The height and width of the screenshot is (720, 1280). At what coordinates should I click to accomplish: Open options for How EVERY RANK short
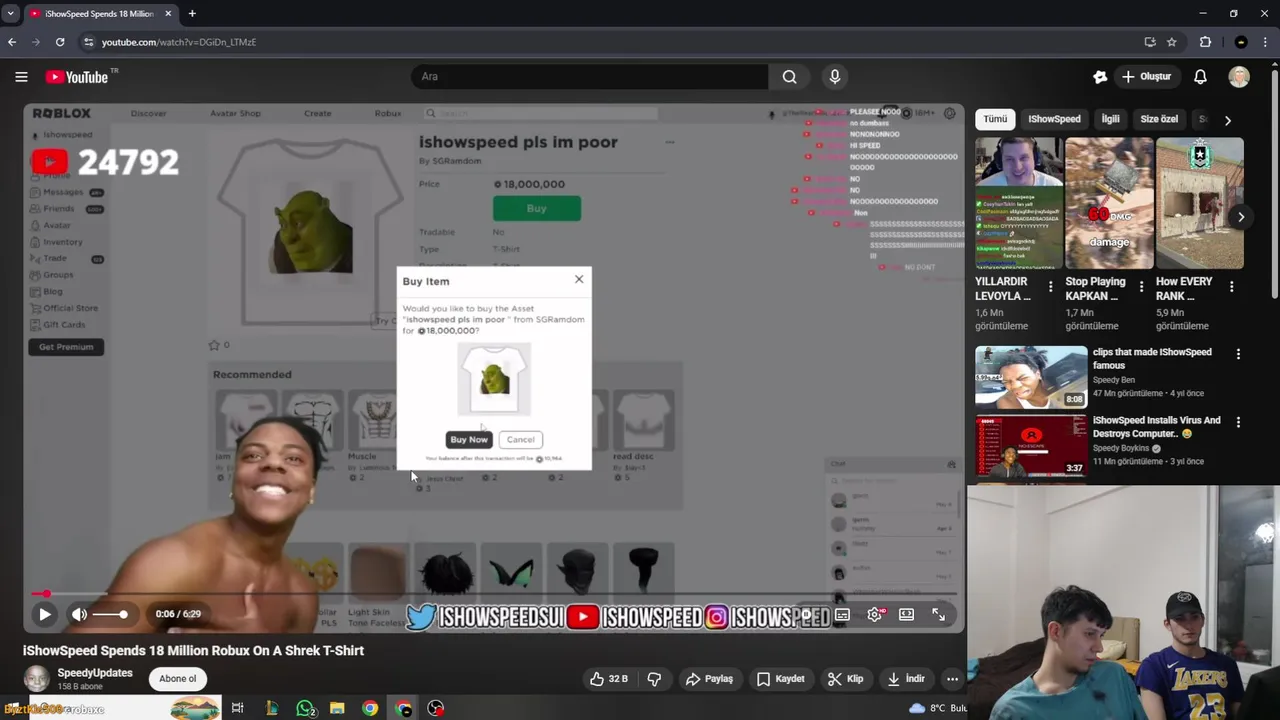pyautogui.click(x=1231, y=287)
